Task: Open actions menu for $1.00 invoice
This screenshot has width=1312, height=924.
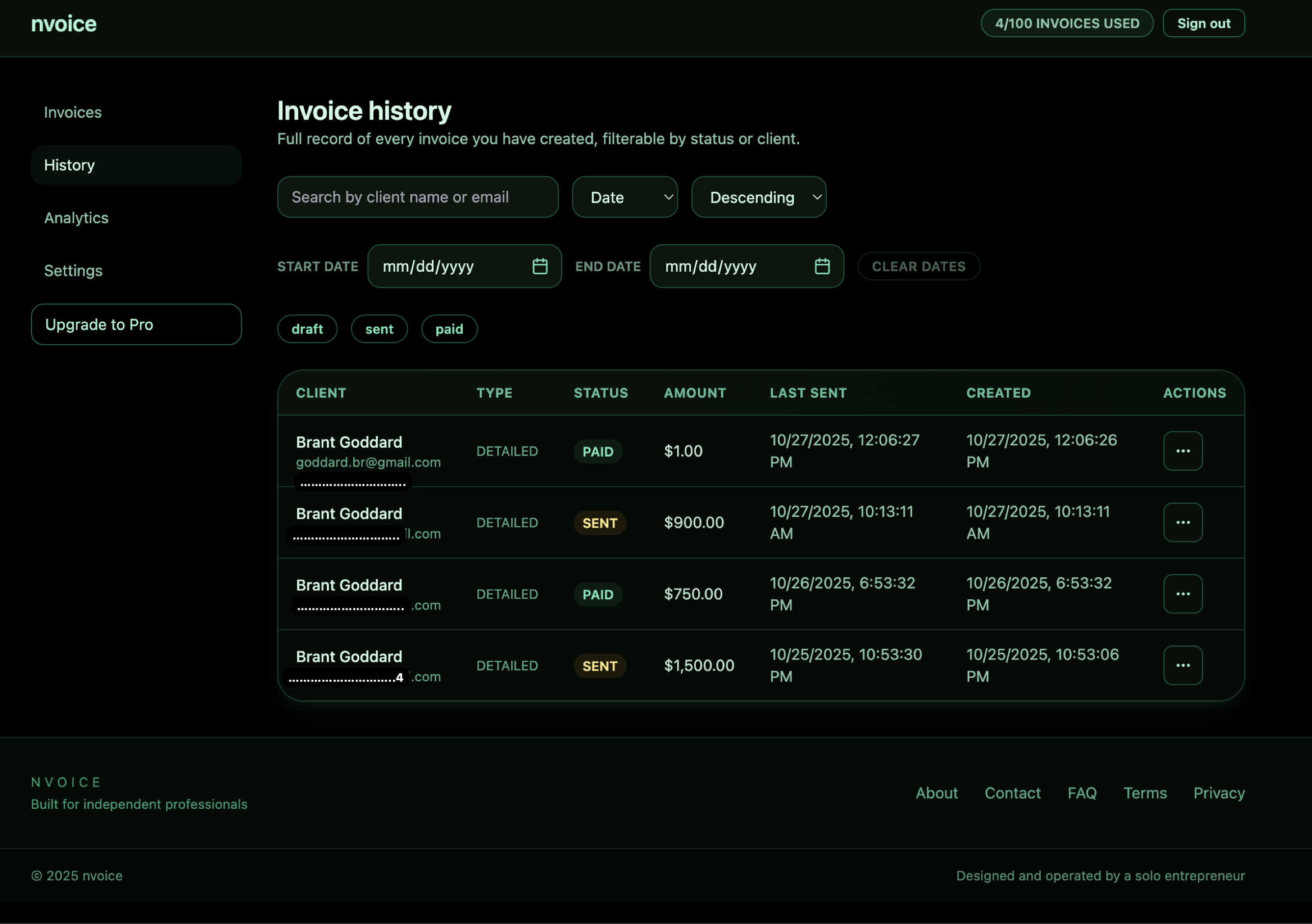Action: pos(1182,451)
